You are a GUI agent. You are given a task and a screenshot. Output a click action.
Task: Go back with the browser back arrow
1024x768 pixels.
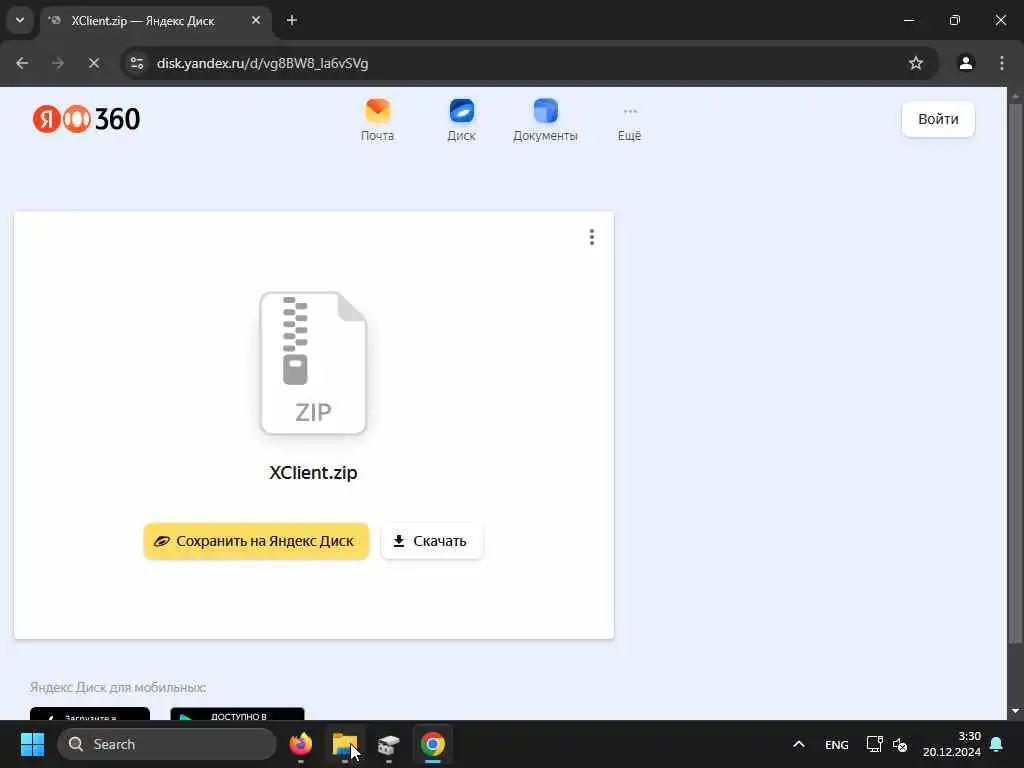point(22,63)
